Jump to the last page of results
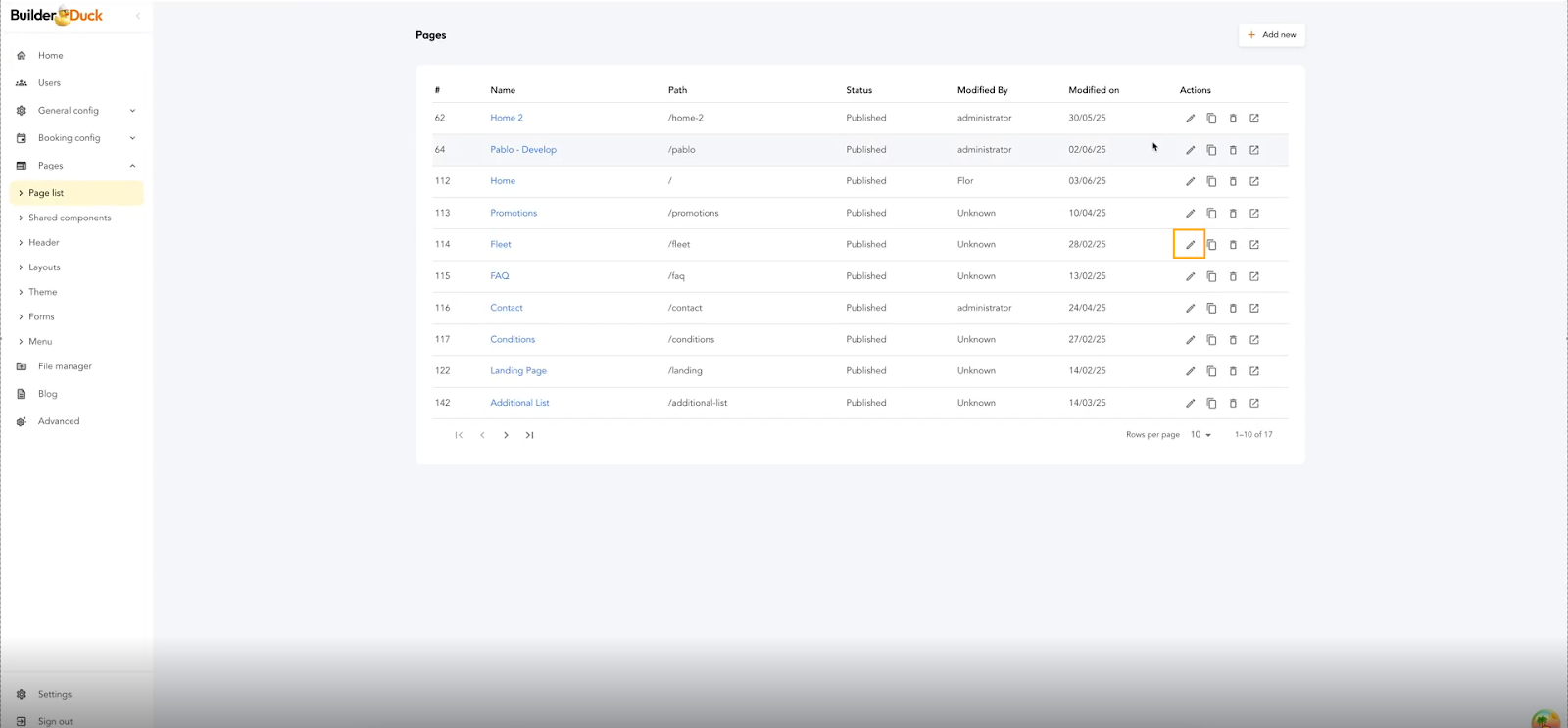Screen dimensions: 1568x728 click(529, 435)
